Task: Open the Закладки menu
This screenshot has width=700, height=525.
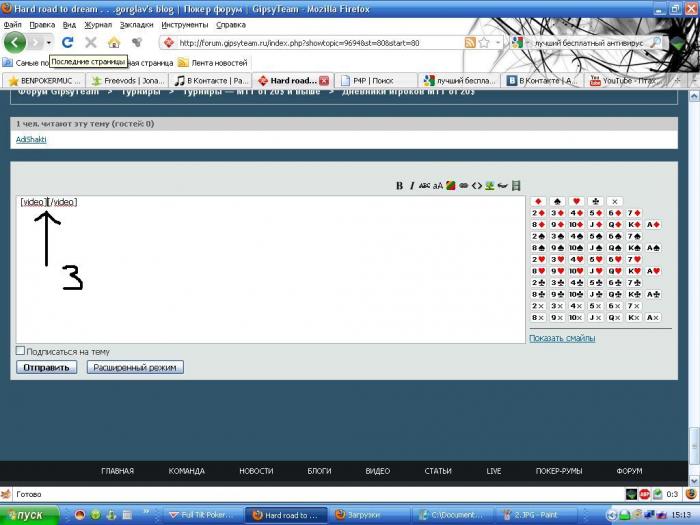Action: (x=137, y=25)
